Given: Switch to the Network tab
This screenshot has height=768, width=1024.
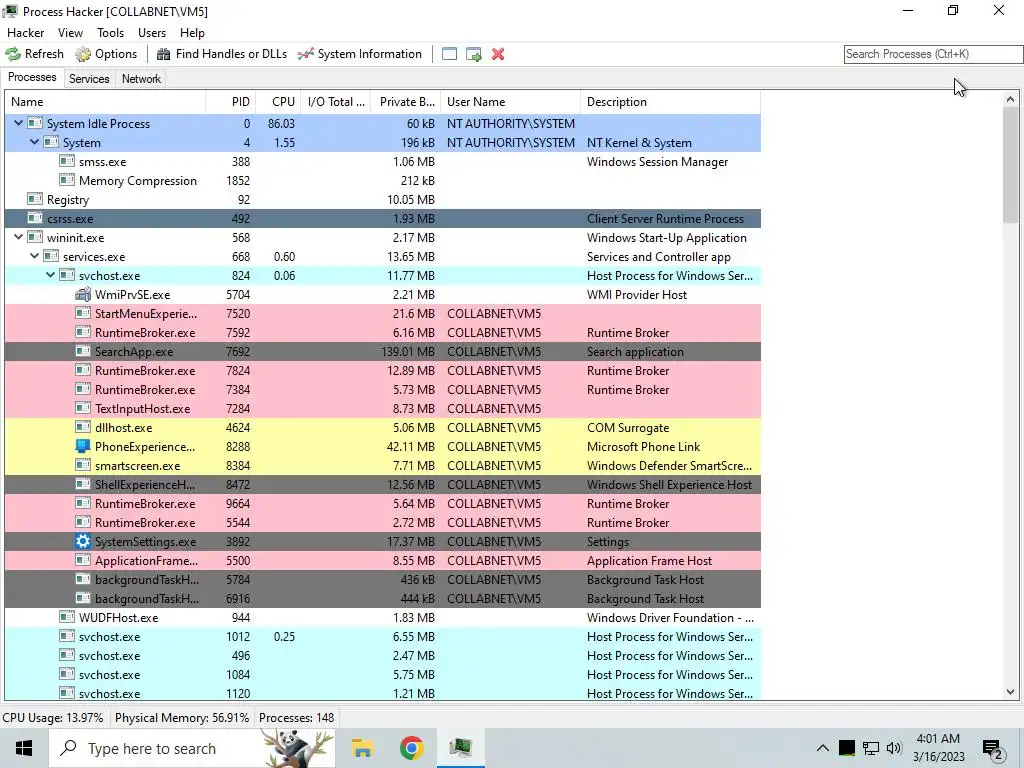Looking at the screenshot, I should (141, 79).
